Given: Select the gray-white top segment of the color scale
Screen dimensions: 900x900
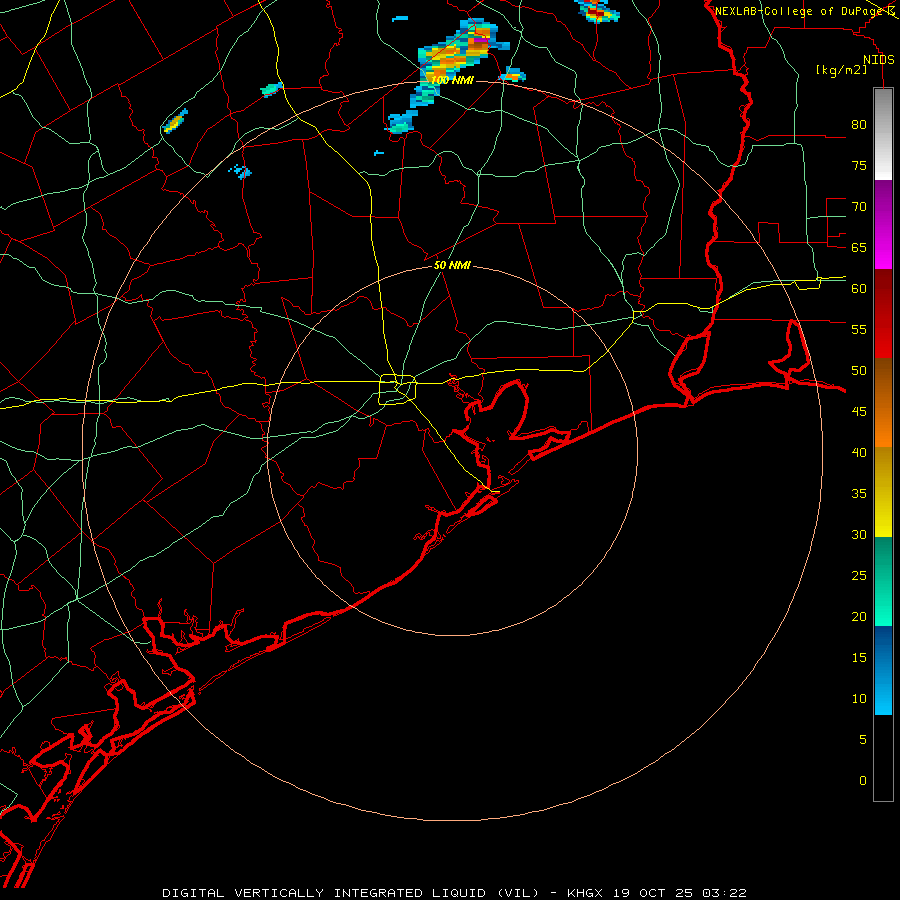Looking at the screenshot, I should (x=883, y=134).
